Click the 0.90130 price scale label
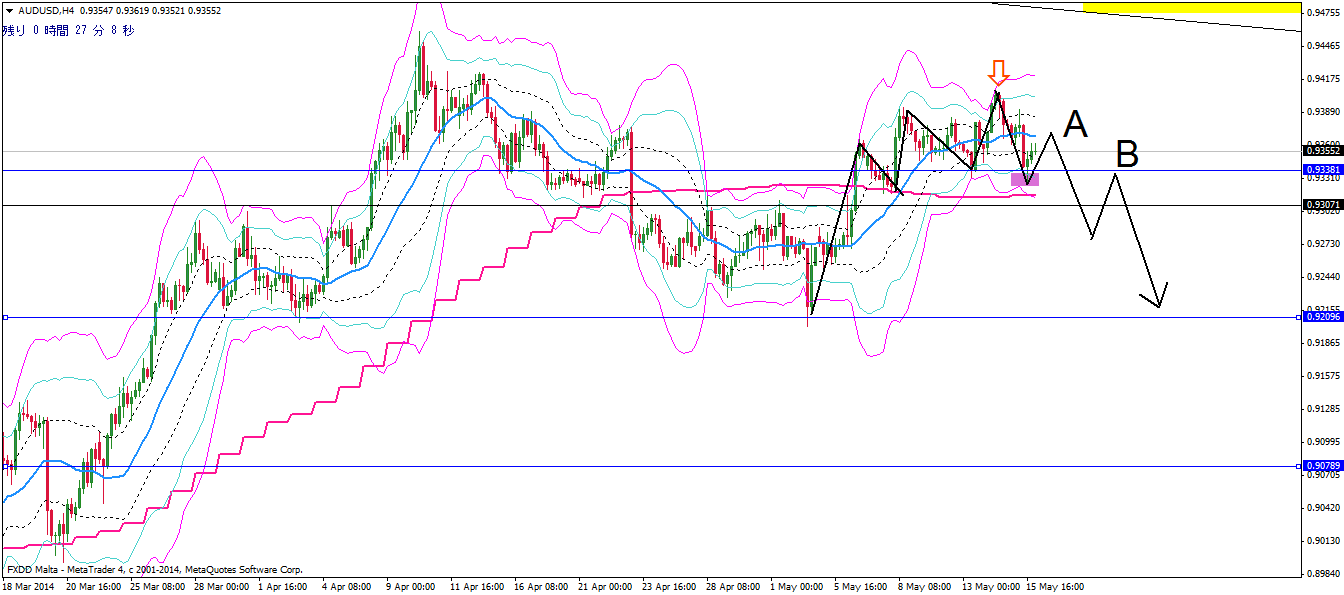The width and height of the screenshot is (1344, 595). tap(1323, 541)
